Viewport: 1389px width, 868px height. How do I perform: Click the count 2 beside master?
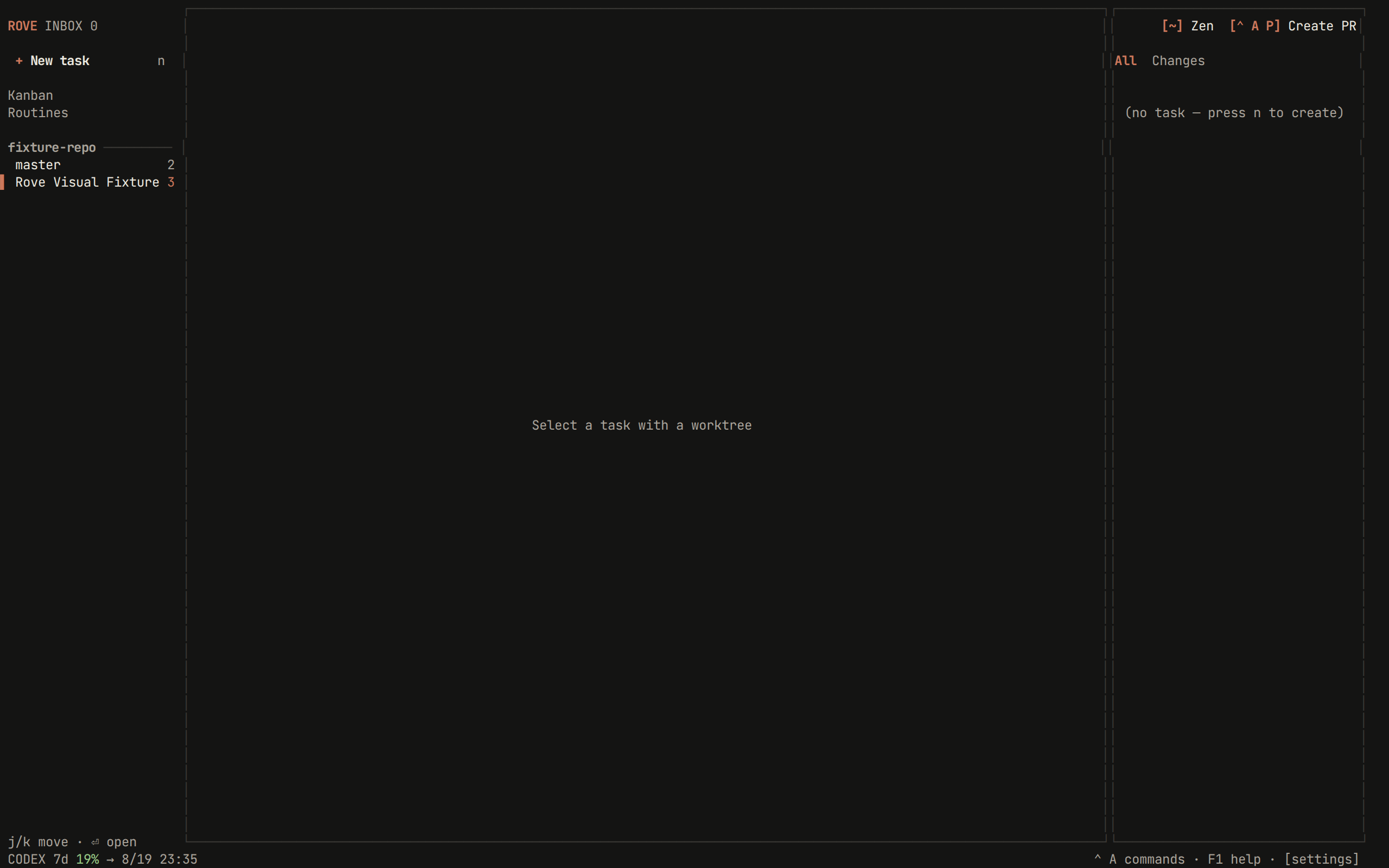tap(171, 165)
